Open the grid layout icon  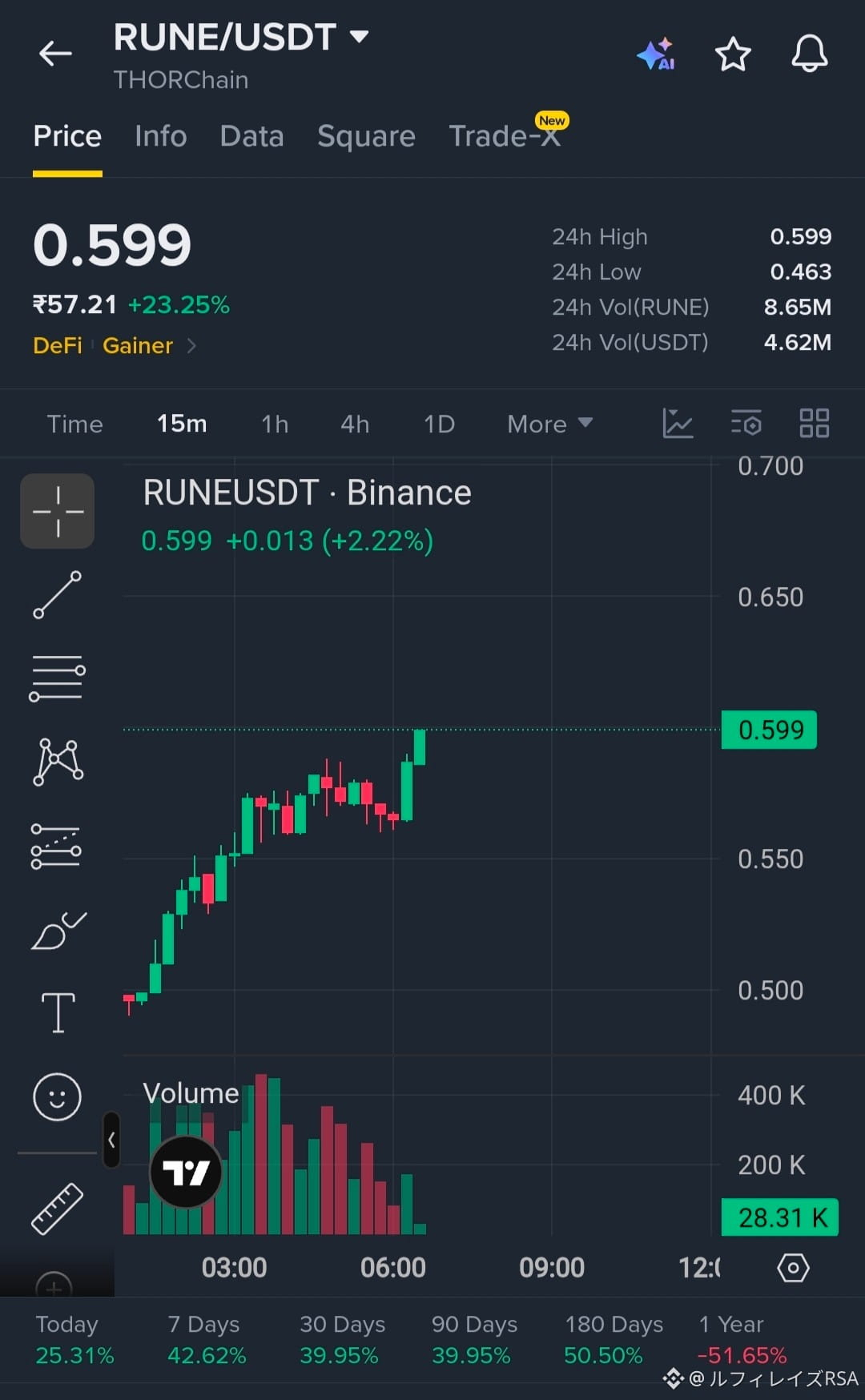click(x=815, y=423)
